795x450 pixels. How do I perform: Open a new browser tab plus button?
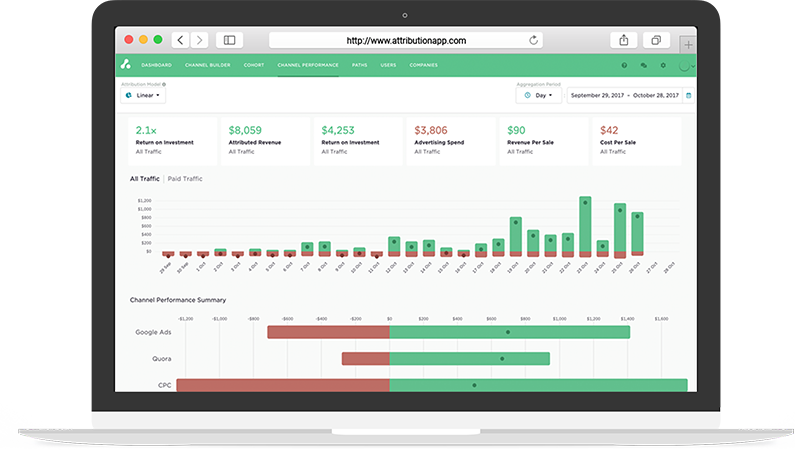[x=688, y=45]
